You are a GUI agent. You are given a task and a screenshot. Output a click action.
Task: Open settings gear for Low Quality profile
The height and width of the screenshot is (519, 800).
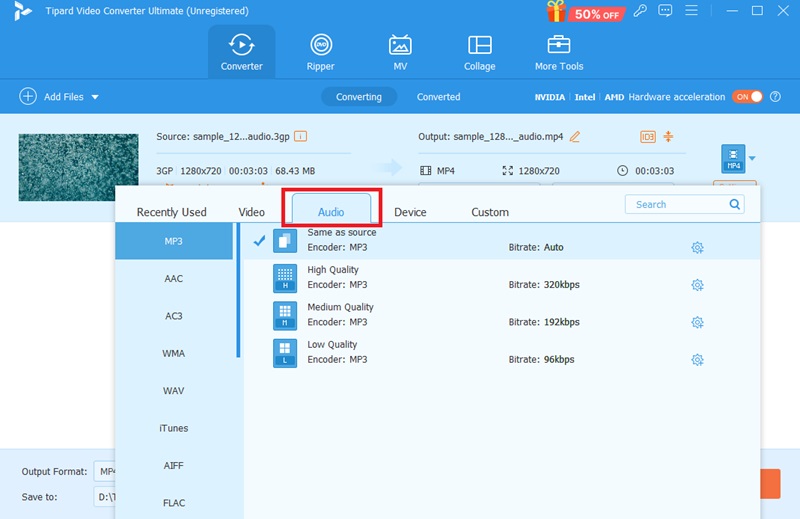[697, 360]
